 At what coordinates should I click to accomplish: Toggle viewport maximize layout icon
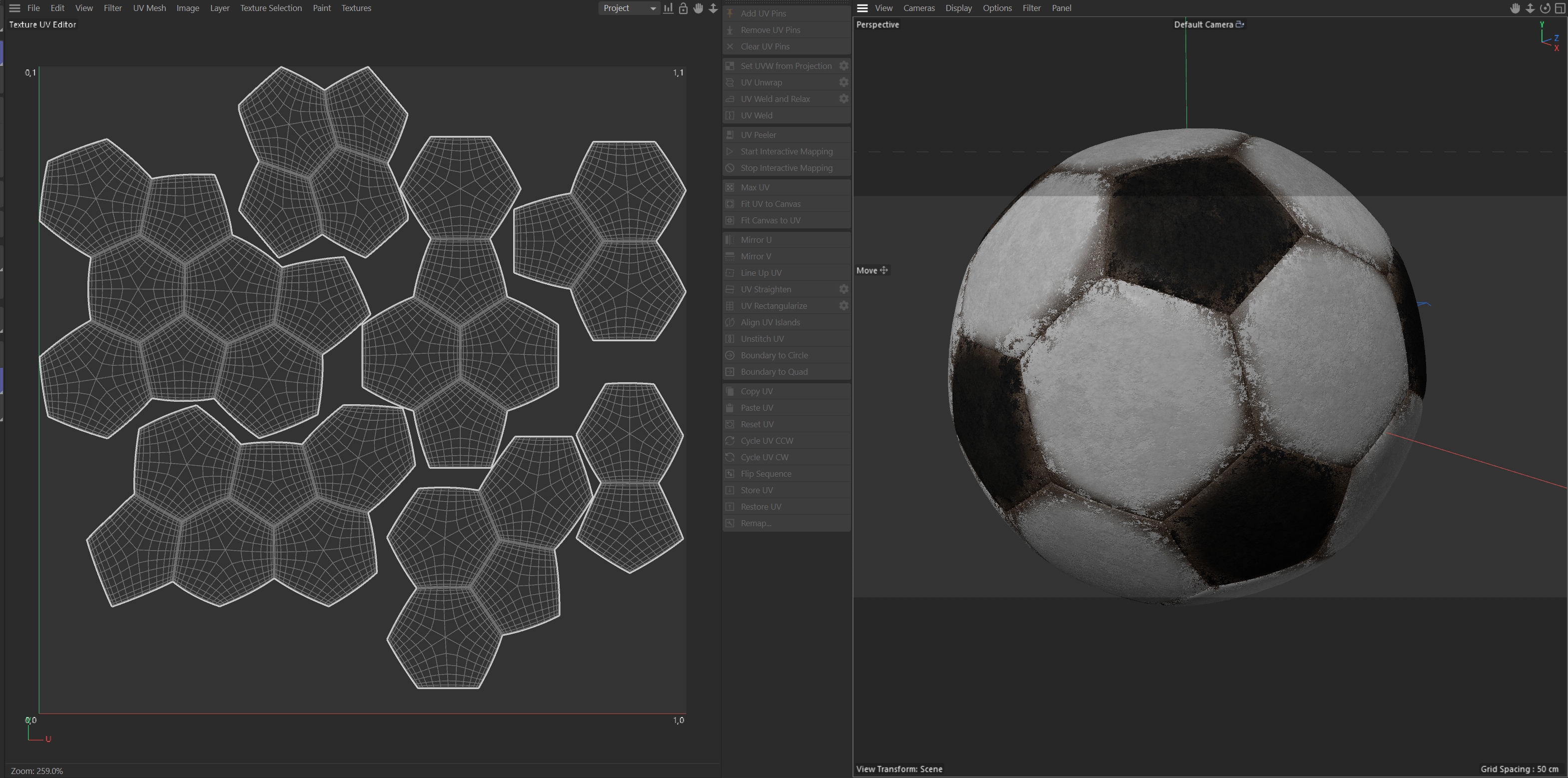click(1560, 8)
